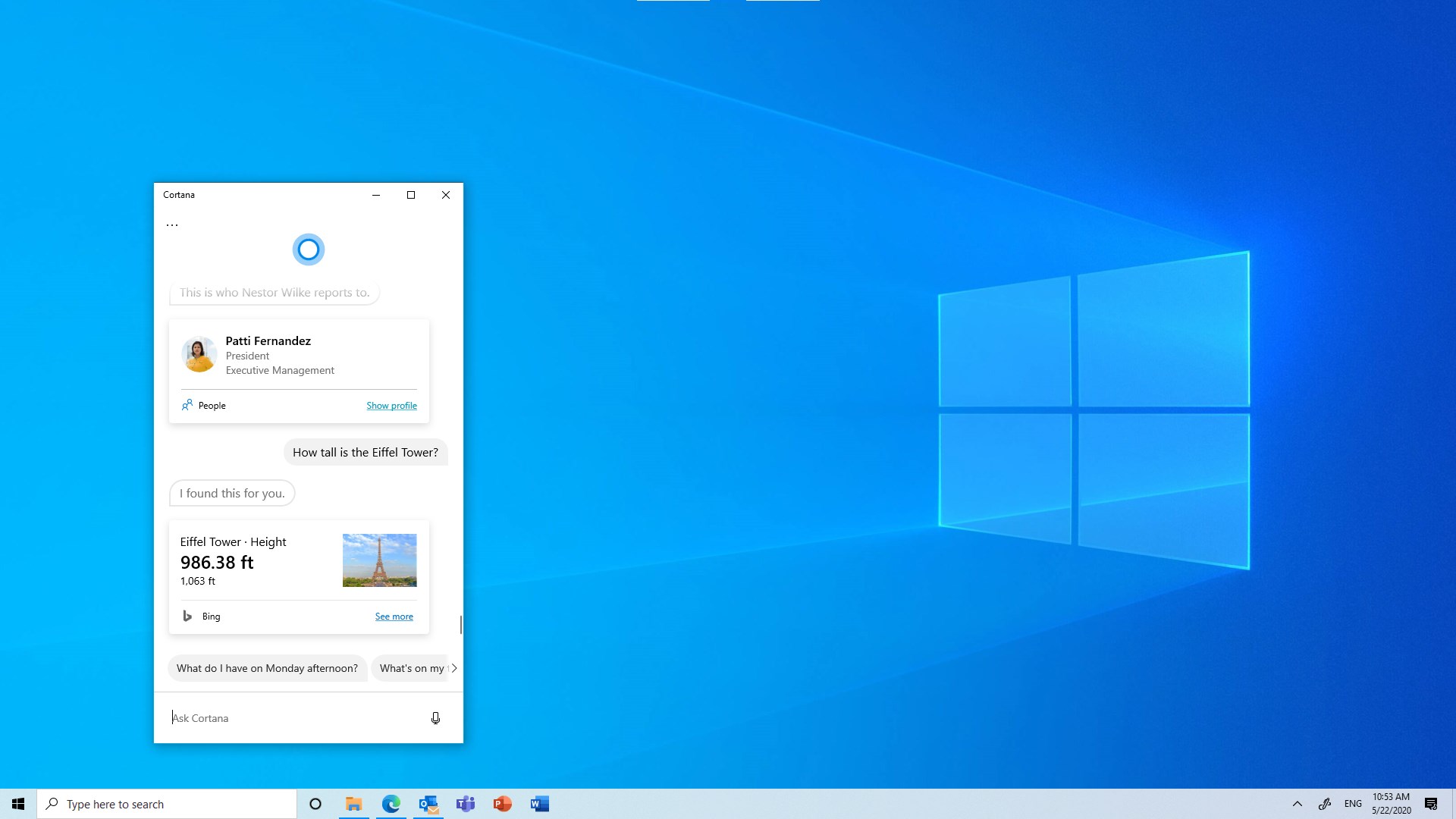Open File Explorer from taskbar

[x=353, y=804]
